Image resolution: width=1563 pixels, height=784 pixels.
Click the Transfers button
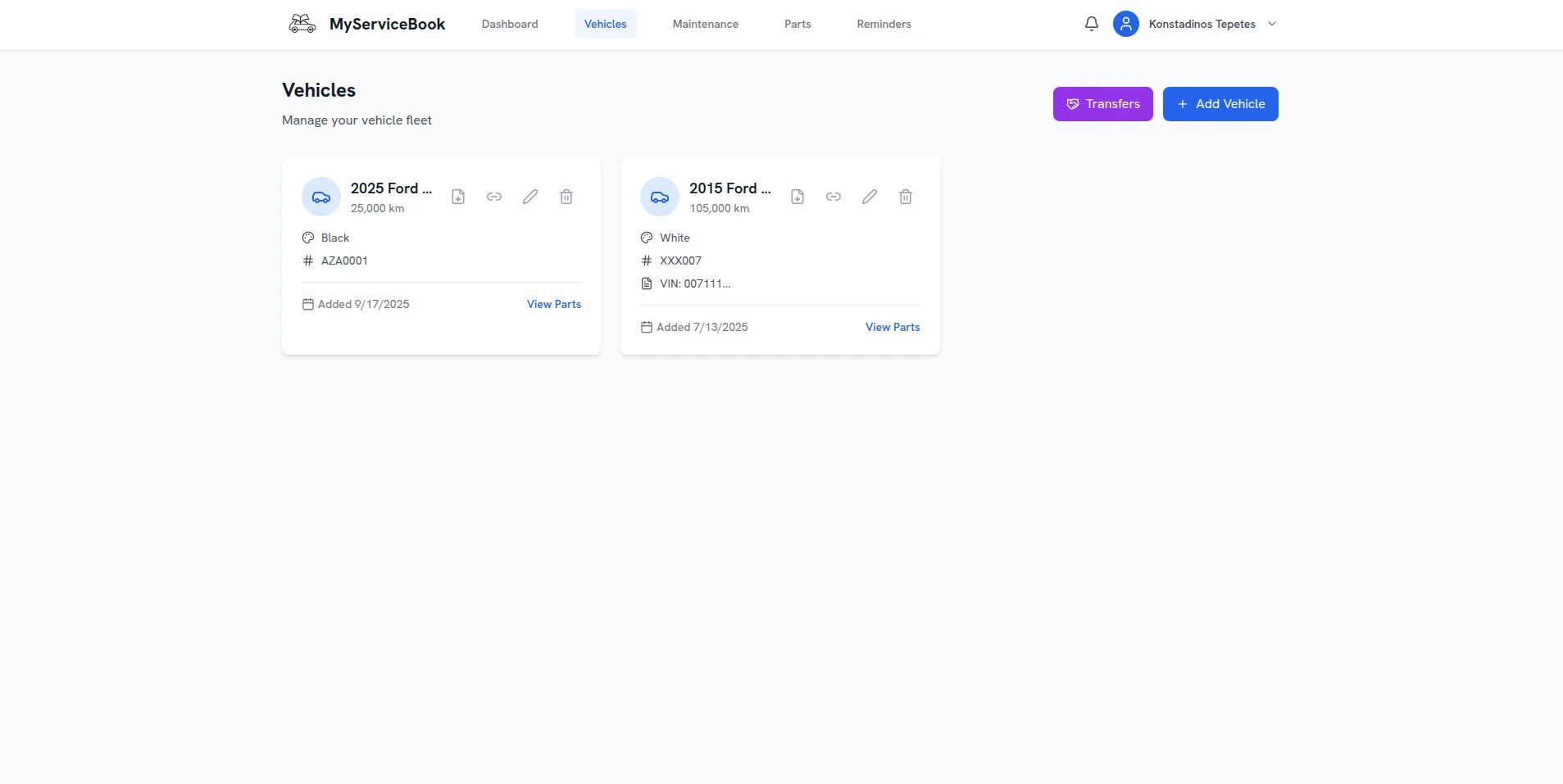point(1102,104)
